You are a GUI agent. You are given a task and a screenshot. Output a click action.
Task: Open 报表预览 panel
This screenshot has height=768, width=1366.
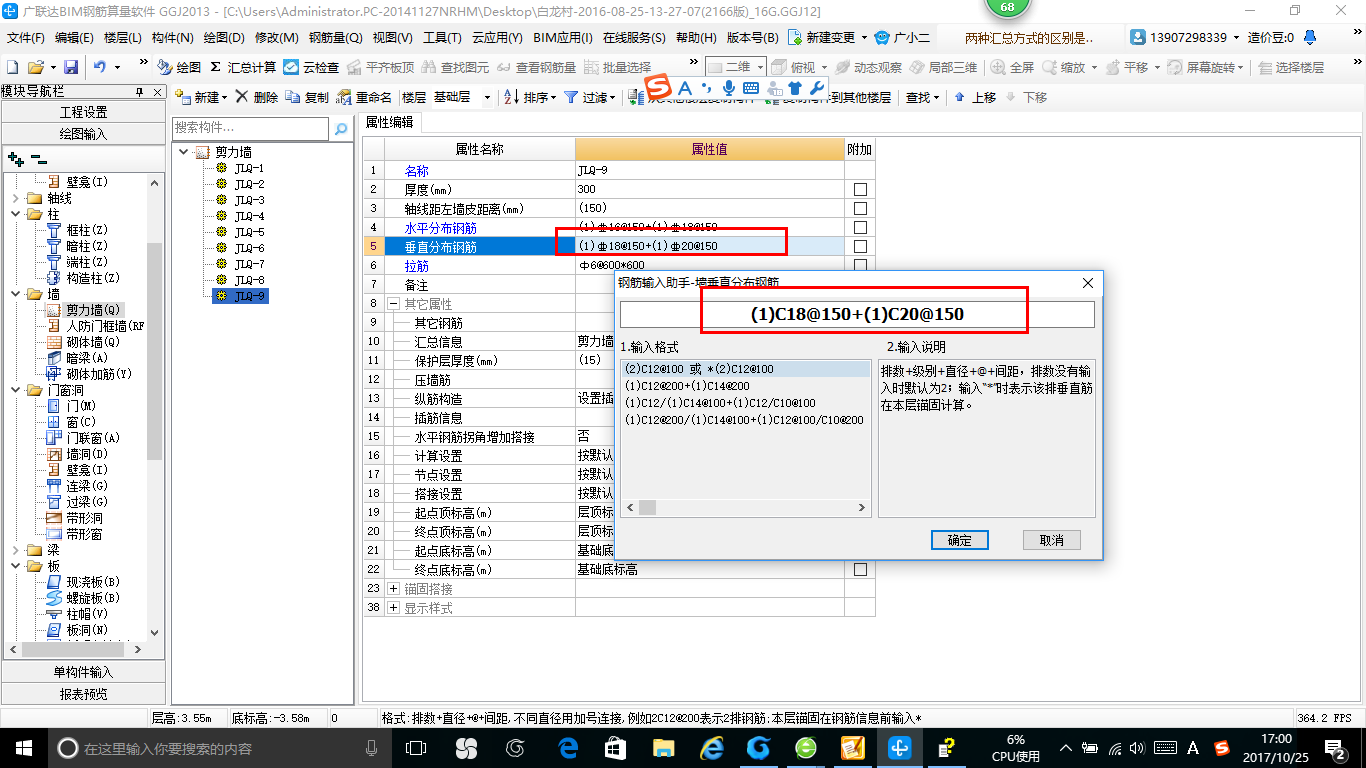[x=84, y=694]
